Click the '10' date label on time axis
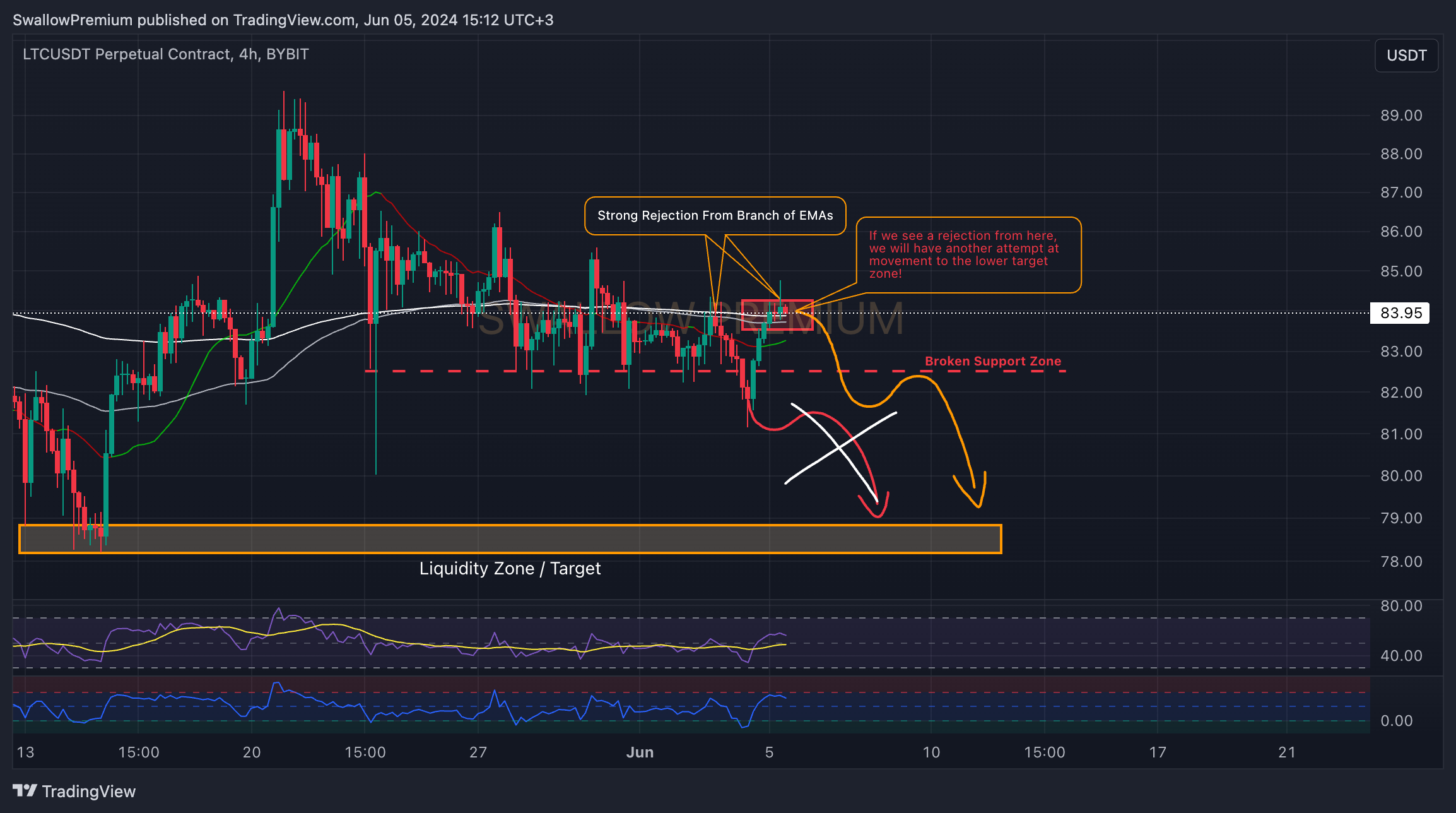The image size is (1456, 813). (931, 752)
